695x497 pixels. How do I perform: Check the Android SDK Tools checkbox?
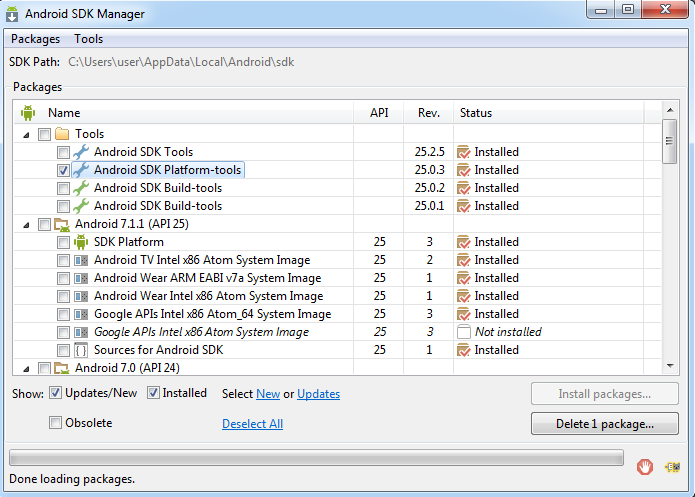(x=63, y=152)
